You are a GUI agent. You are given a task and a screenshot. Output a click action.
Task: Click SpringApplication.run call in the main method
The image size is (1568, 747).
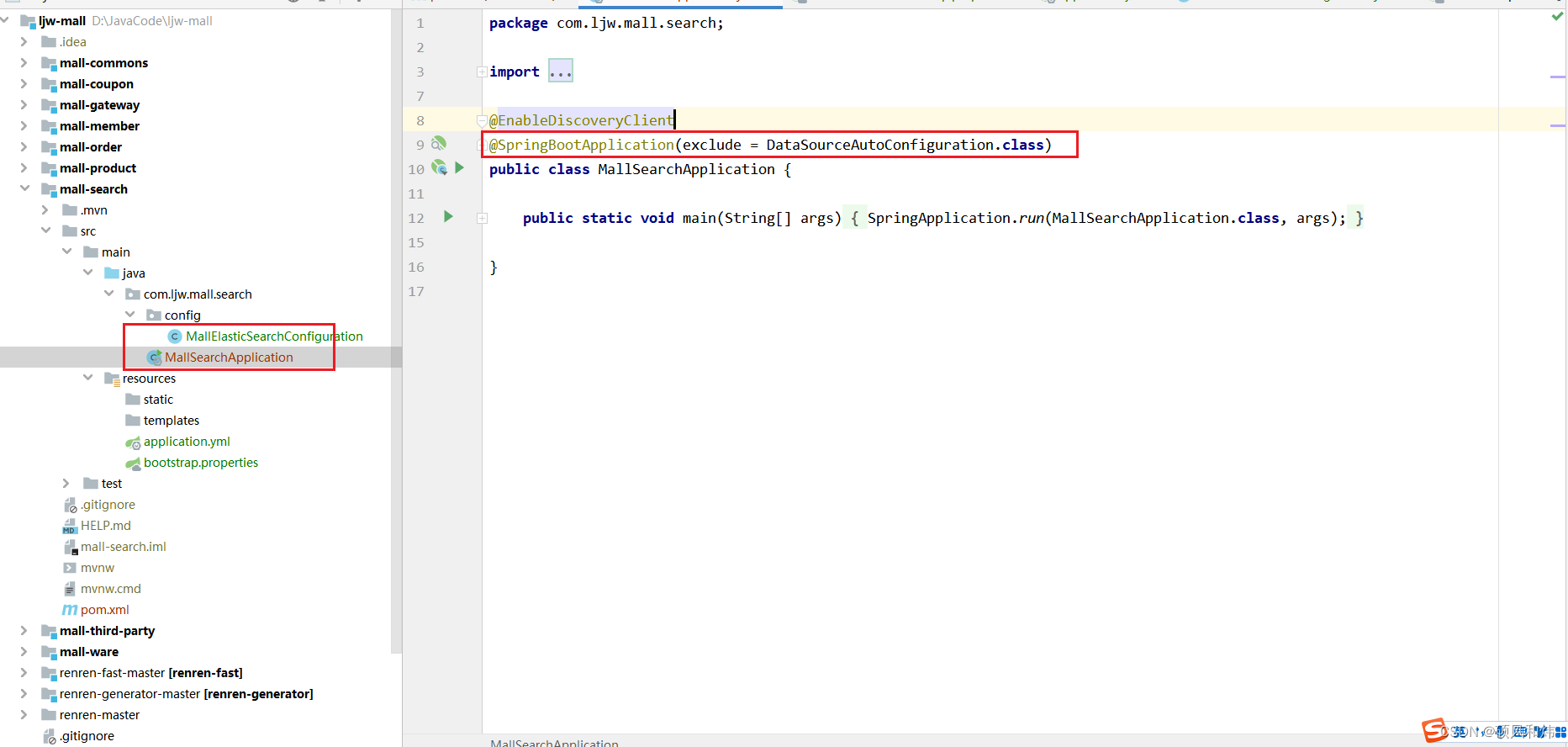point(956,218)
